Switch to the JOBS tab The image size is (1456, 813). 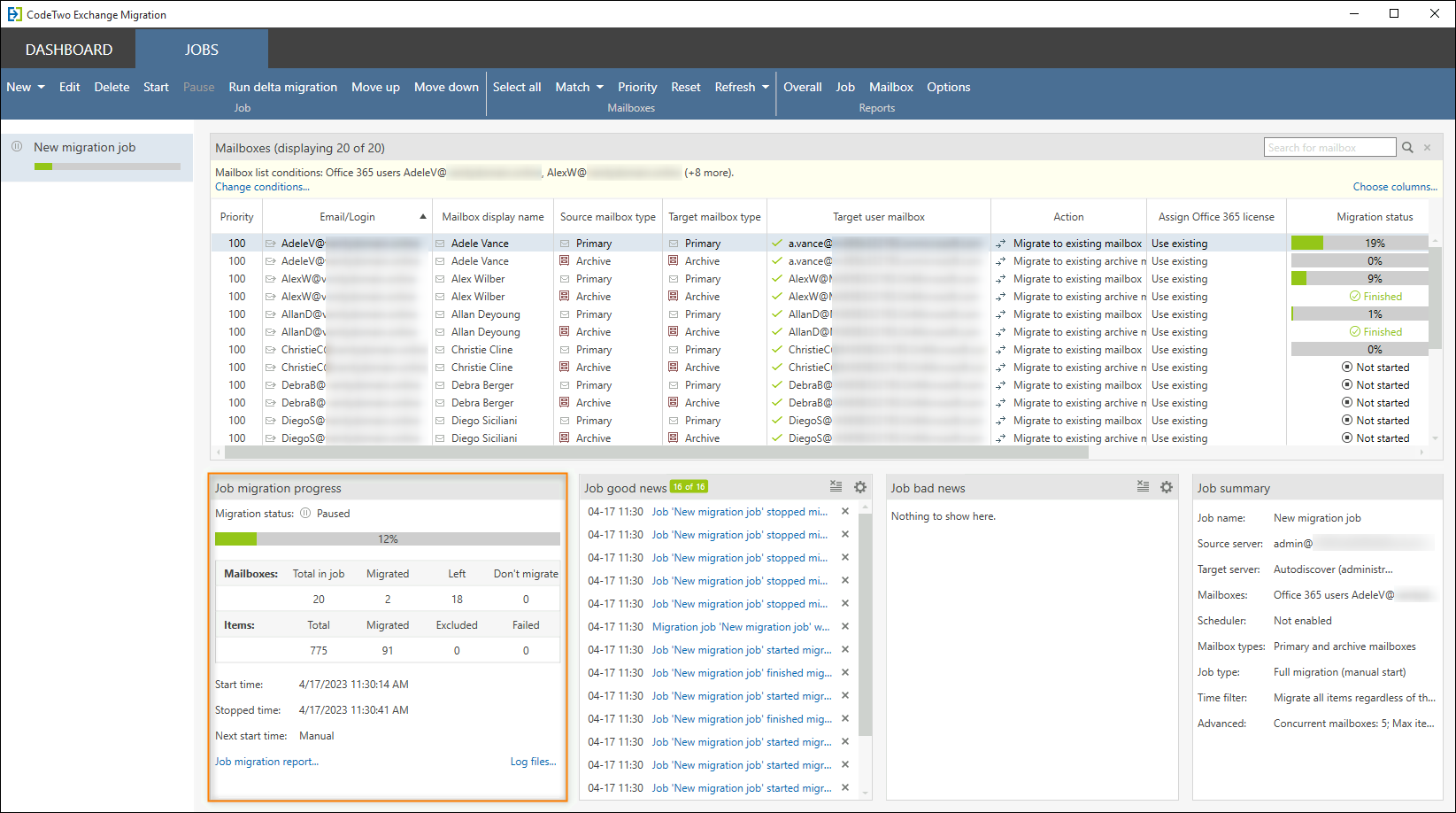tap(202, 50)
